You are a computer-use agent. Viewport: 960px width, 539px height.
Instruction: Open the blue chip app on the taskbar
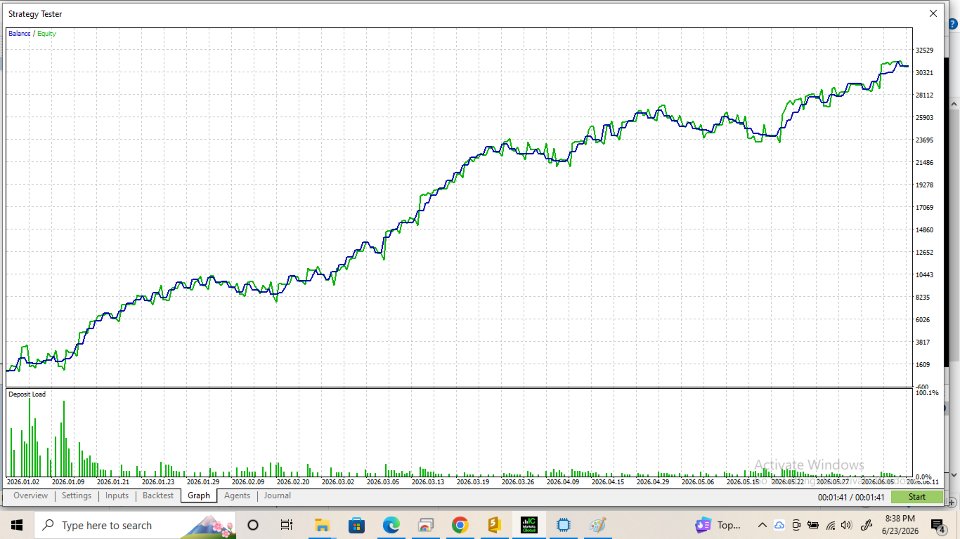pos(563,525)
